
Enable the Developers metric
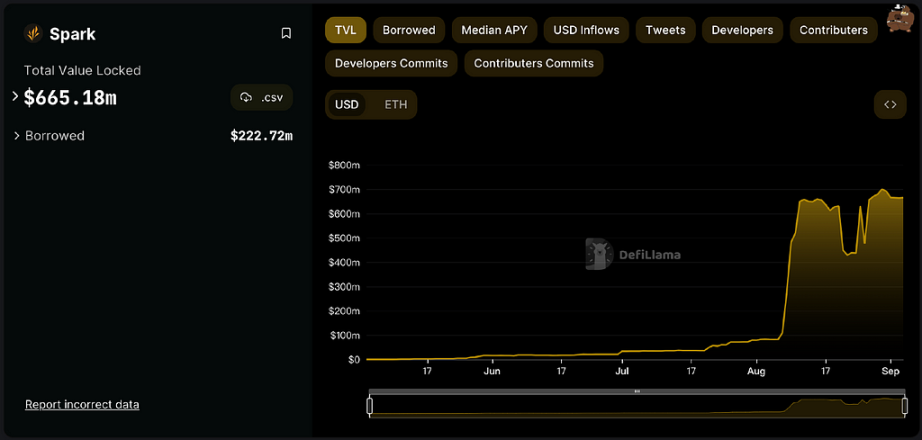point(742,30)
